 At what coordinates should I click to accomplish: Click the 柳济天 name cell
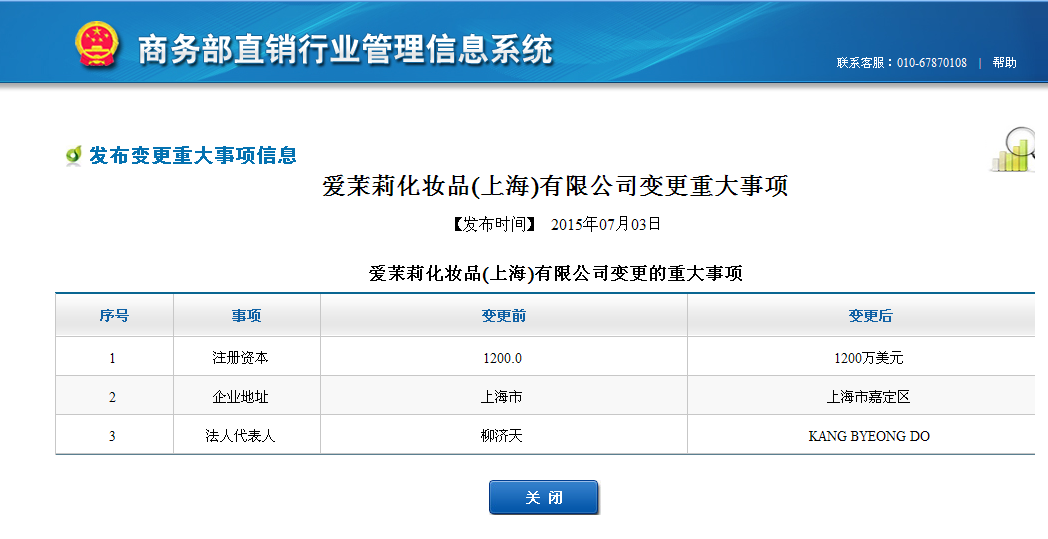coord(502,436)
